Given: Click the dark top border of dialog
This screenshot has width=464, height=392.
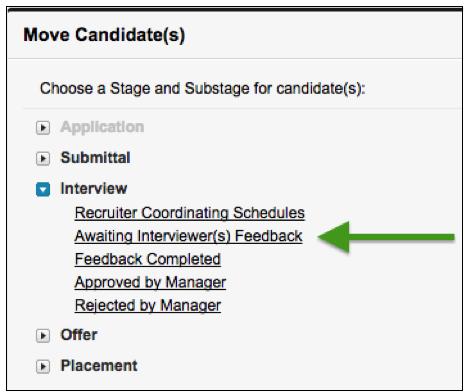Looking at the screenshot, I should (235, 9).
